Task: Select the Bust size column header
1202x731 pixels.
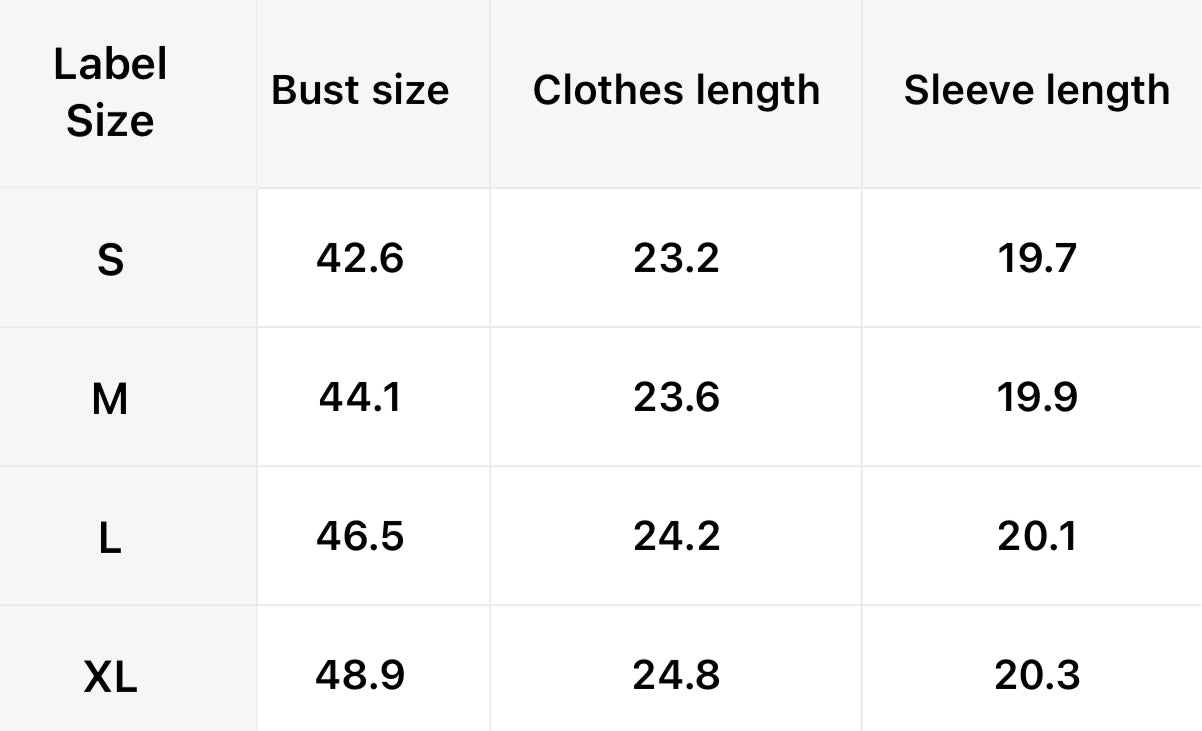Action: 360,90
